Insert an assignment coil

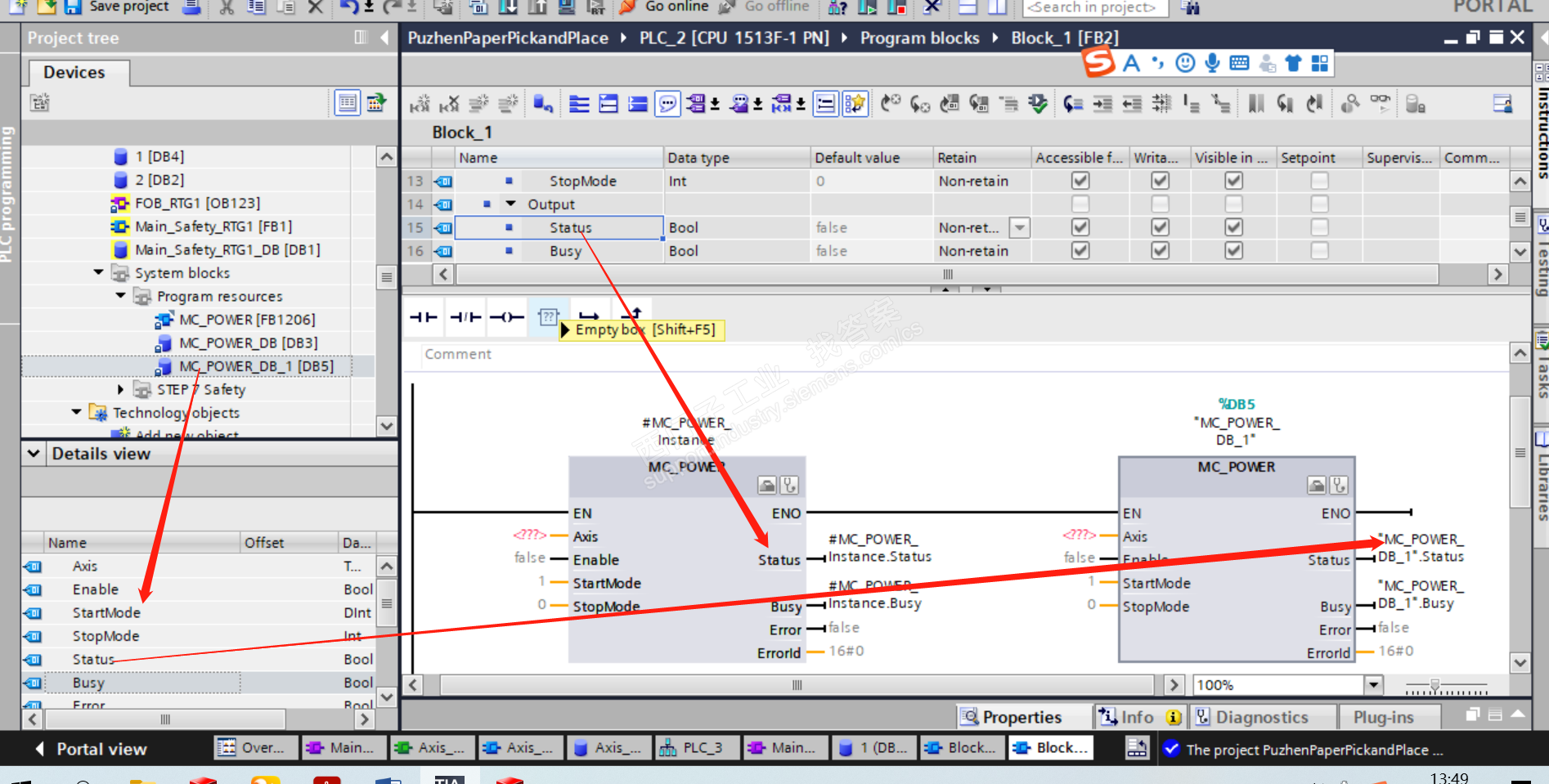point(507,317)
